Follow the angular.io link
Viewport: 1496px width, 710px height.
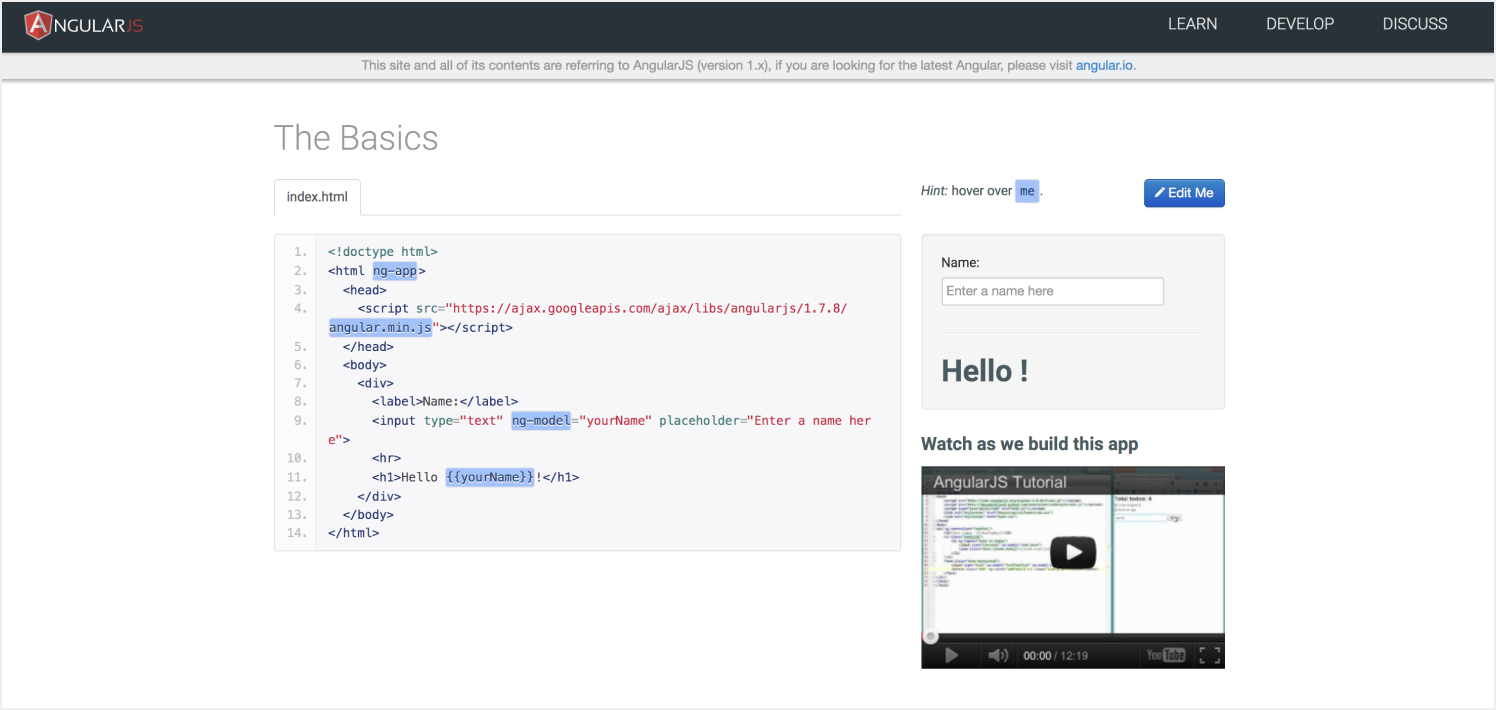[1104, 66]
